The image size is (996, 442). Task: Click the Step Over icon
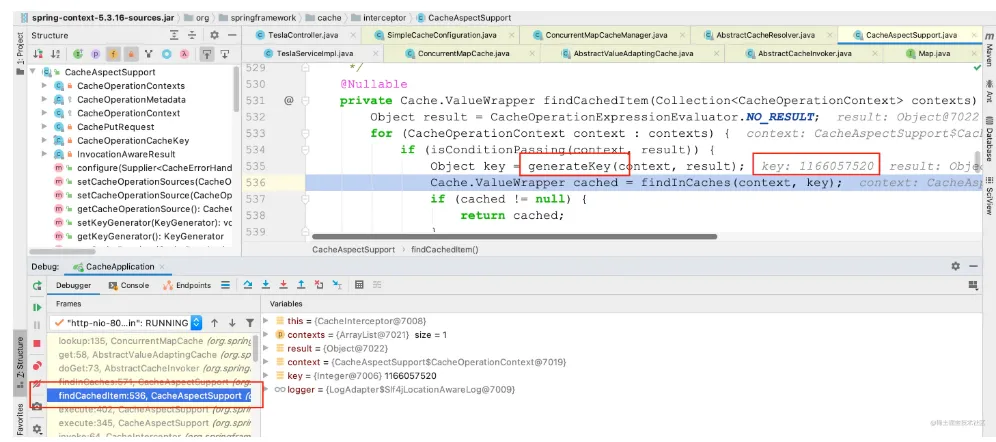point(248,285)
